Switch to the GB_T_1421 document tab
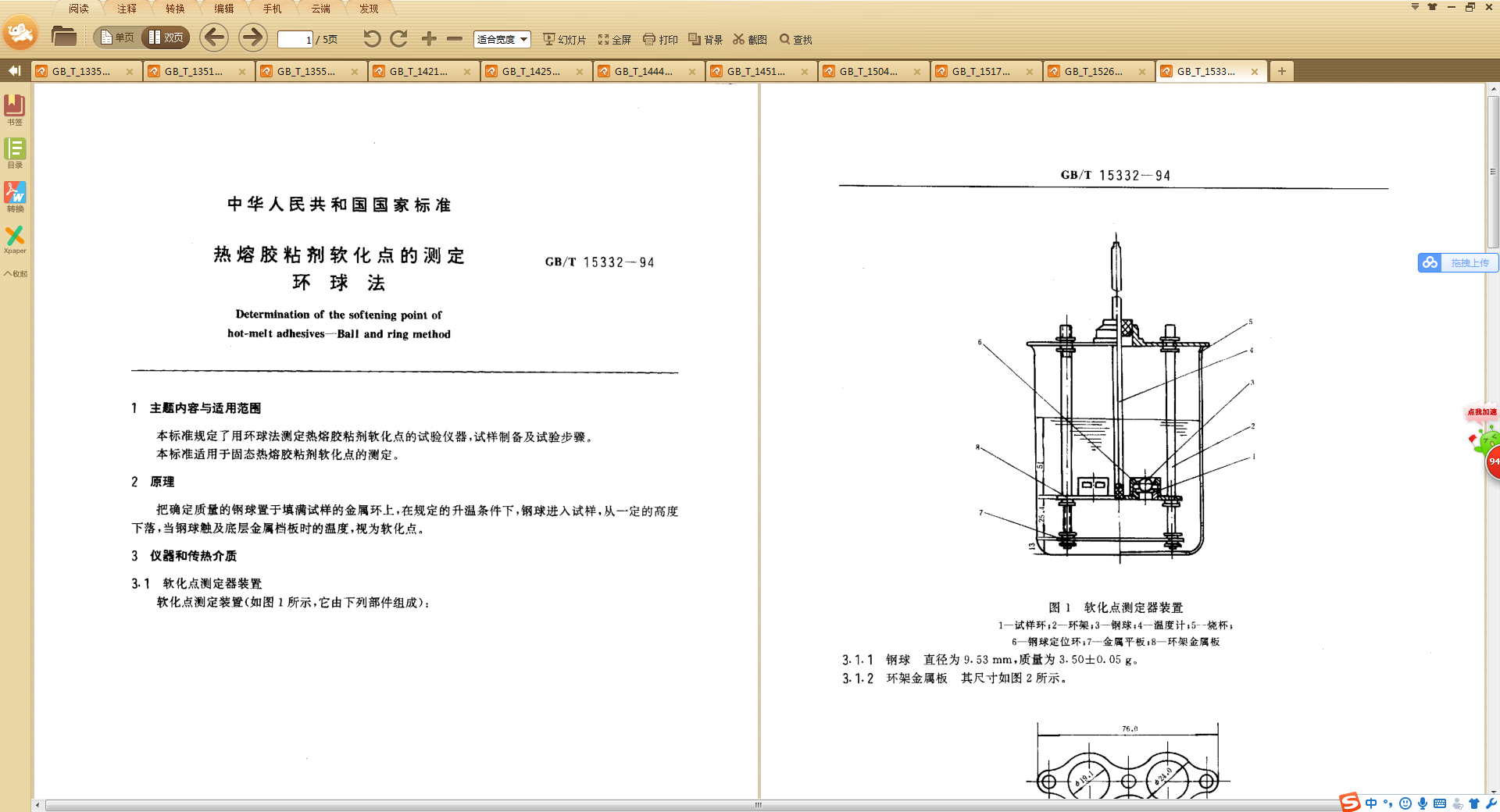Image resolution: width=1500 pixels, height=812 pixels. pyautogui.click(x=419, y=71)
